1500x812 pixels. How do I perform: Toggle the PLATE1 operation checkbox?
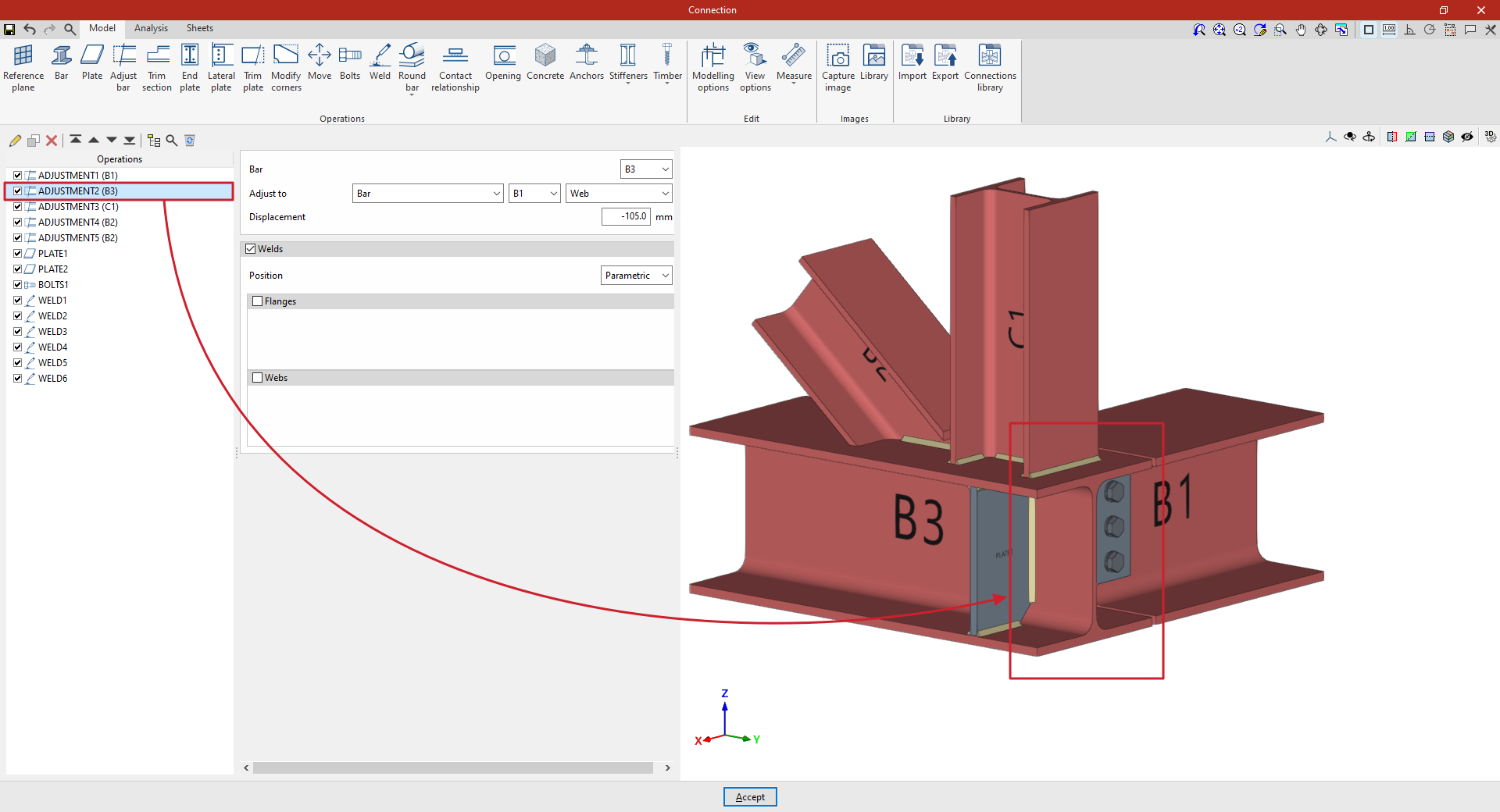[17, 254]
